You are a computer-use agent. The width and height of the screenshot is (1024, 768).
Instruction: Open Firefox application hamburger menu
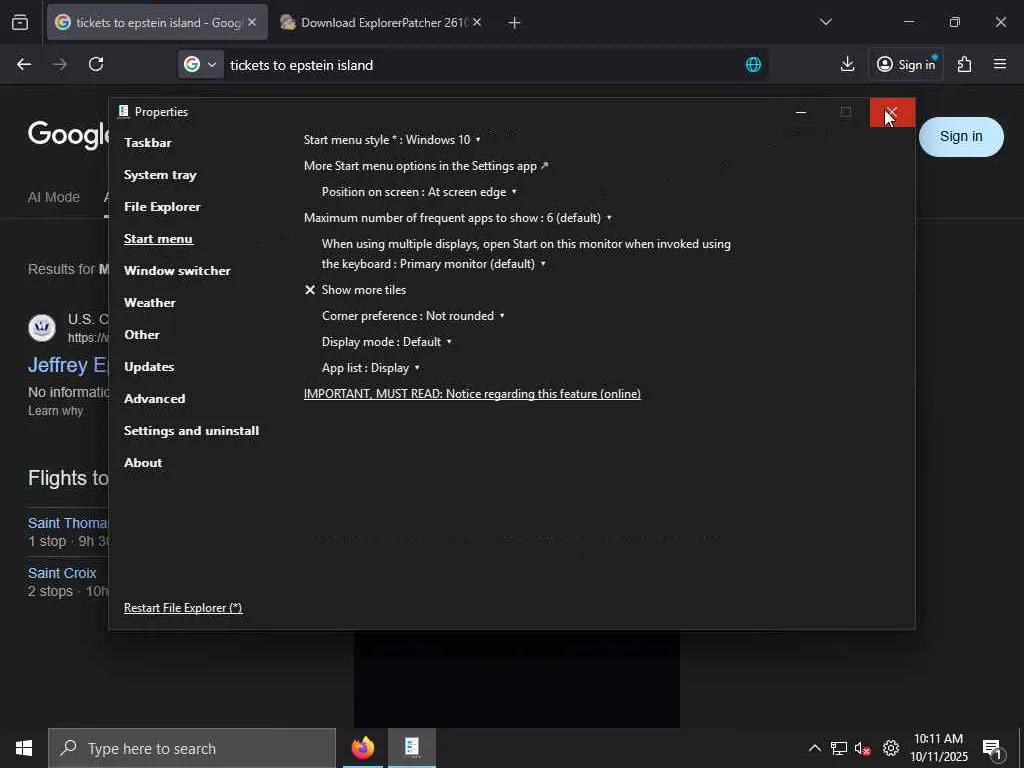[1000, 64]
